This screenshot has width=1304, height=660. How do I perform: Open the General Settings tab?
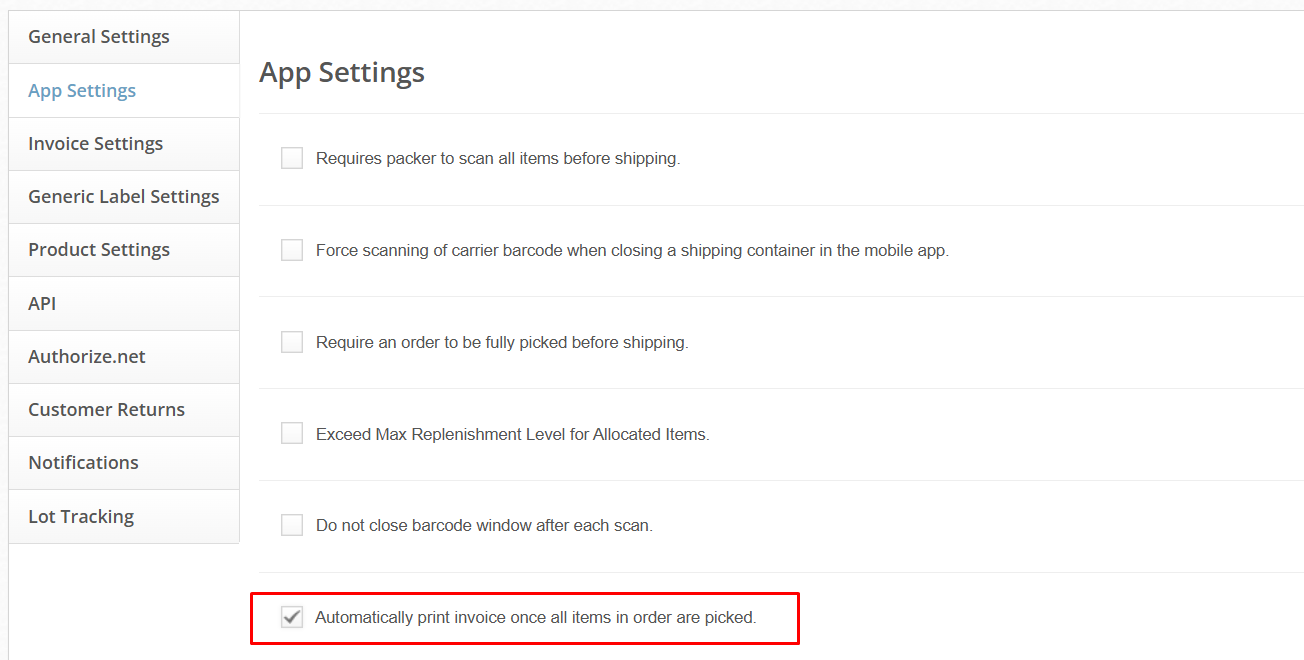click(99, 37)
